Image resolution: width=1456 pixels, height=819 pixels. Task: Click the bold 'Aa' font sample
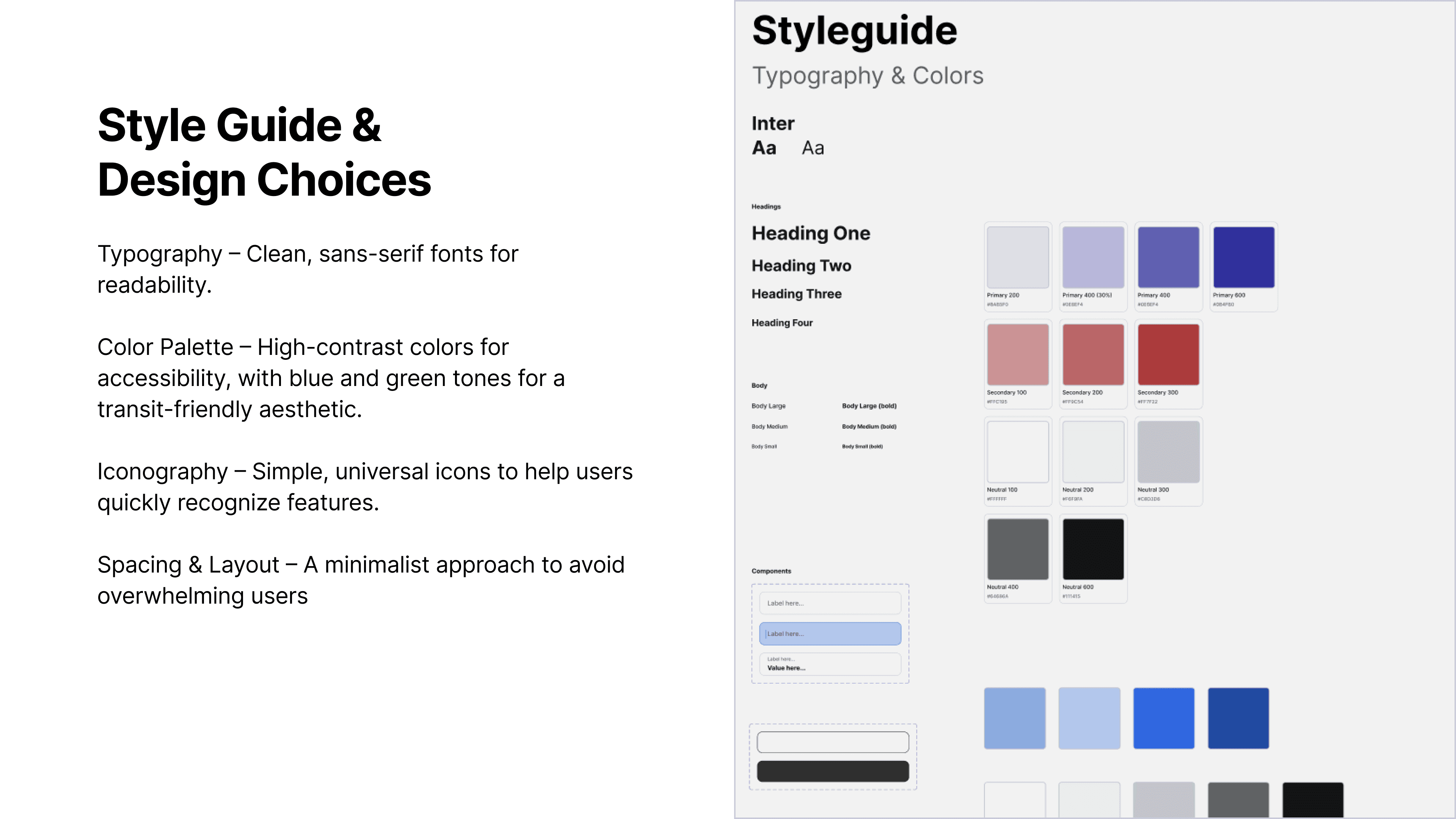(764, 148)
